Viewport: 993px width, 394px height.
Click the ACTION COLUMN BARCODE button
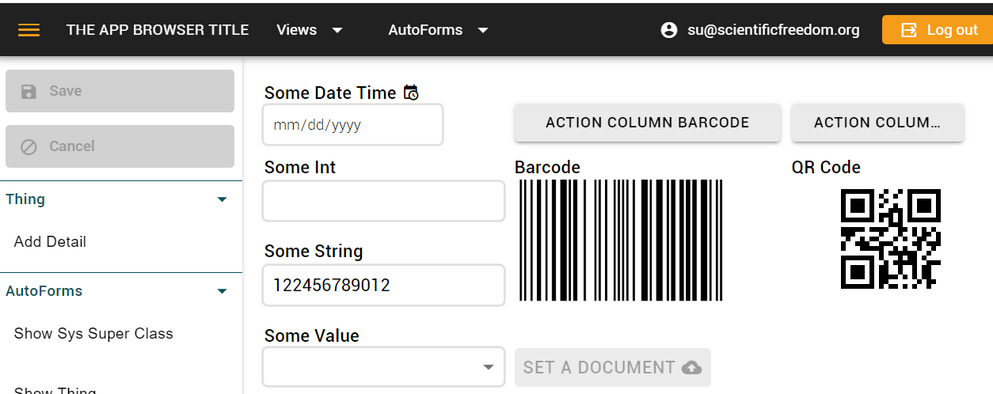click(647, 123)
